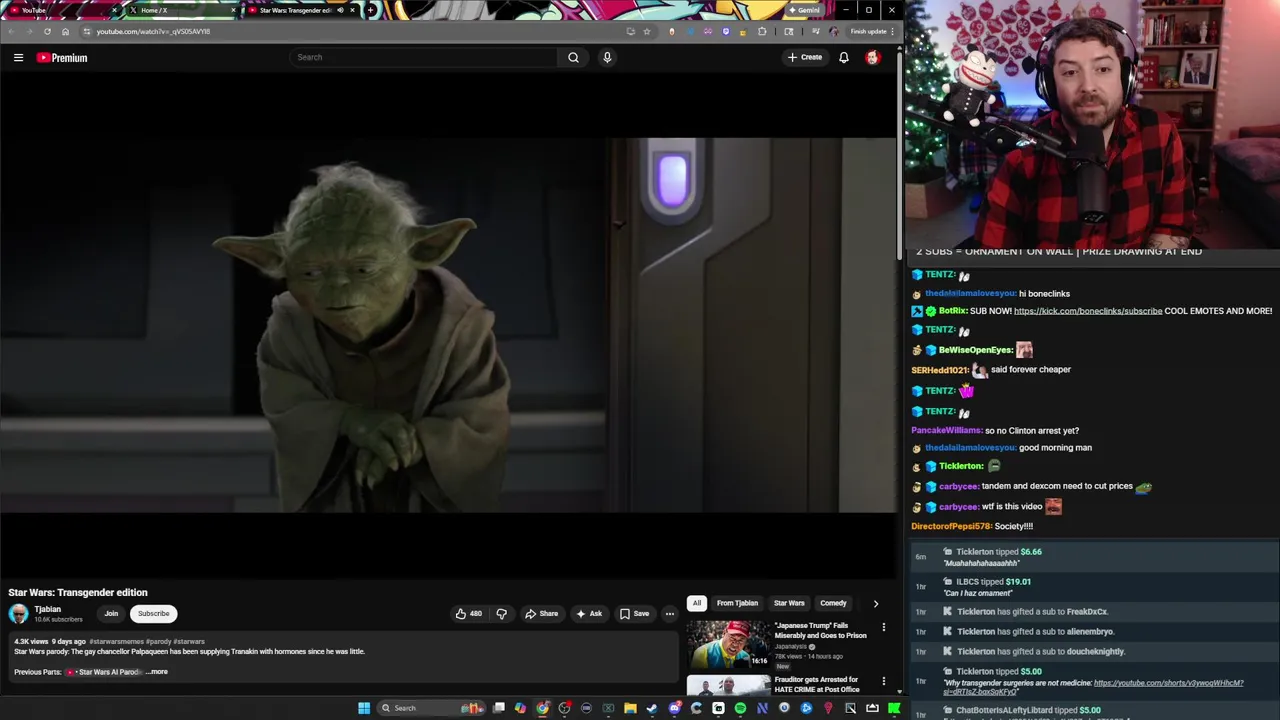Open options for Frauditor video

[x=883, y=682]
